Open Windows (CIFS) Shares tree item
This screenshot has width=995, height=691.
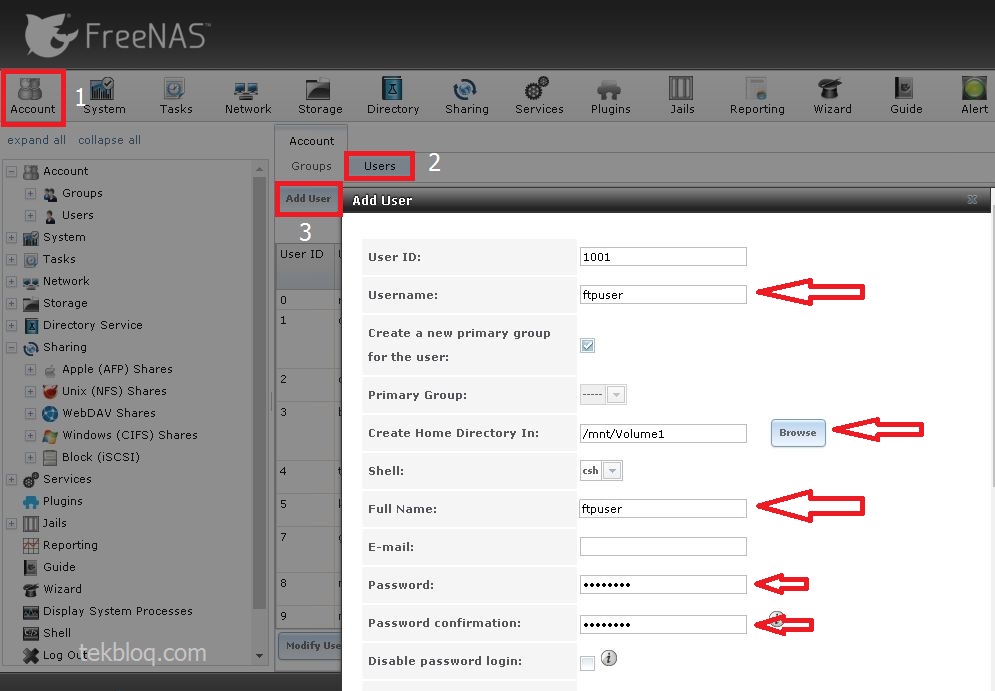click(129, 435)
